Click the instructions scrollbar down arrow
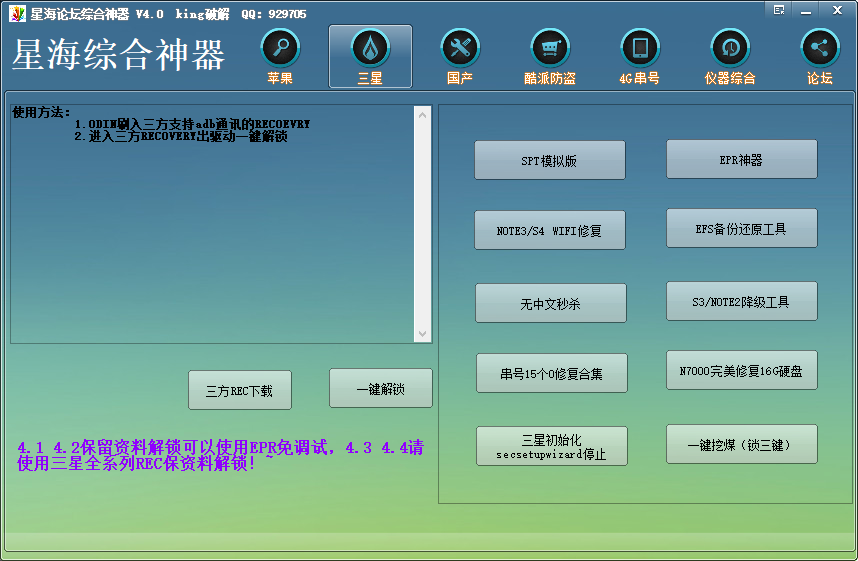The image size is (858, 561). coord(422,333)
